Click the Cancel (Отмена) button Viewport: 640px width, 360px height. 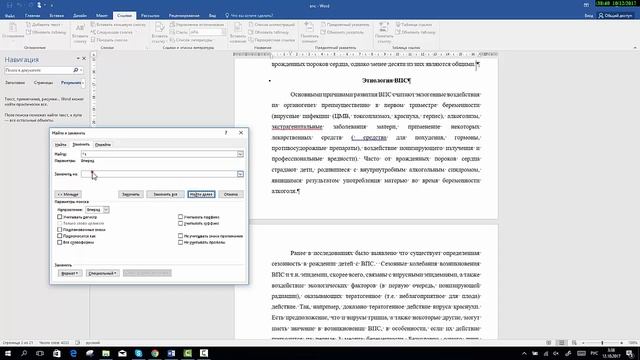pyautogui.click(x=231, y=194)
